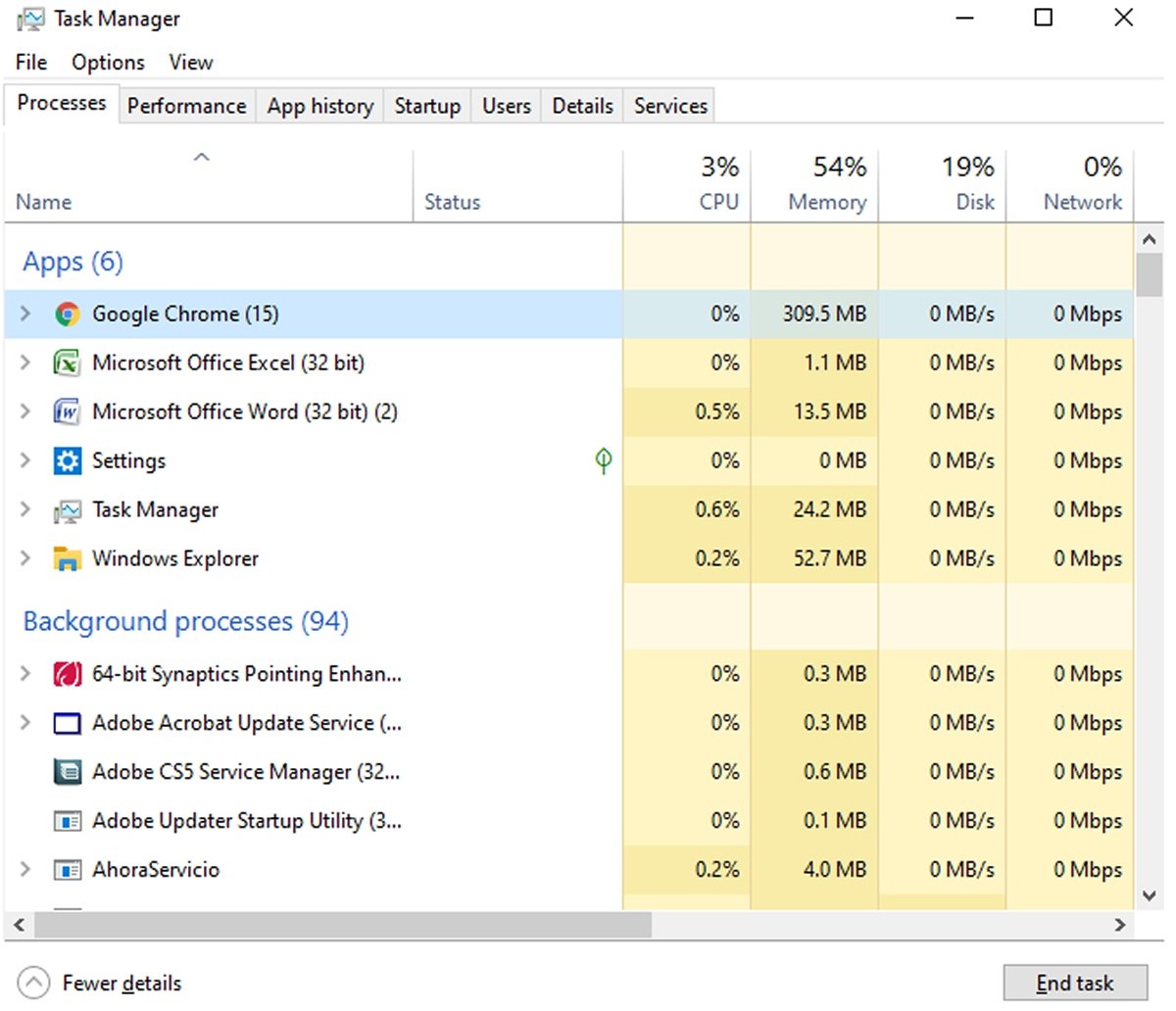
Task: Click Word's 0.5% CPU value
Action: [717, 411]
